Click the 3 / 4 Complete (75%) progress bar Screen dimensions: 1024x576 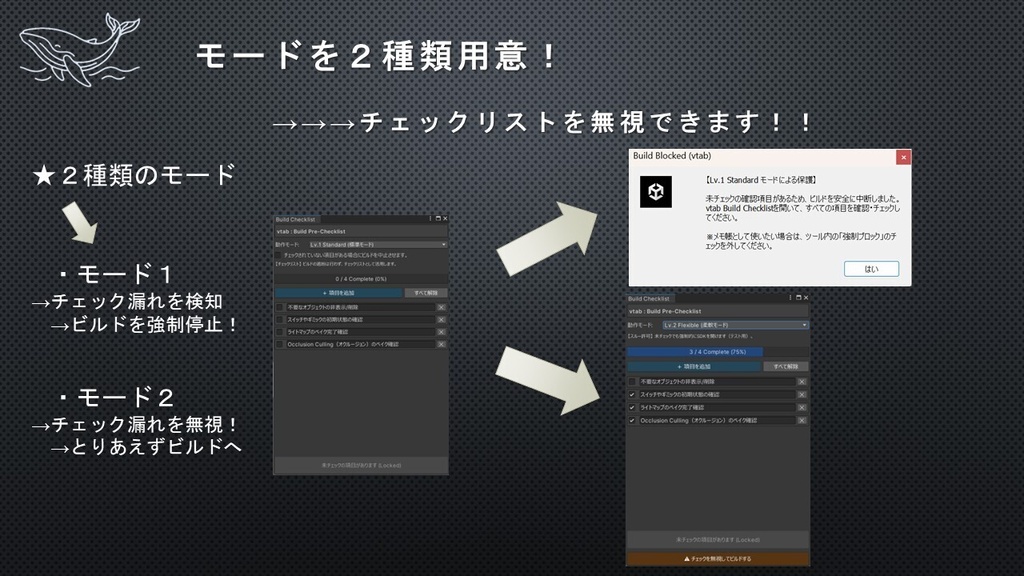point(718,352)
